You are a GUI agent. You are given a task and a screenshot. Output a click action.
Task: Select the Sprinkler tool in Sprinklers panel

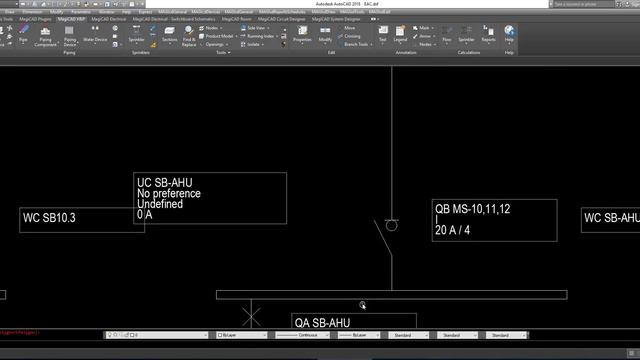tap(136, 34)
